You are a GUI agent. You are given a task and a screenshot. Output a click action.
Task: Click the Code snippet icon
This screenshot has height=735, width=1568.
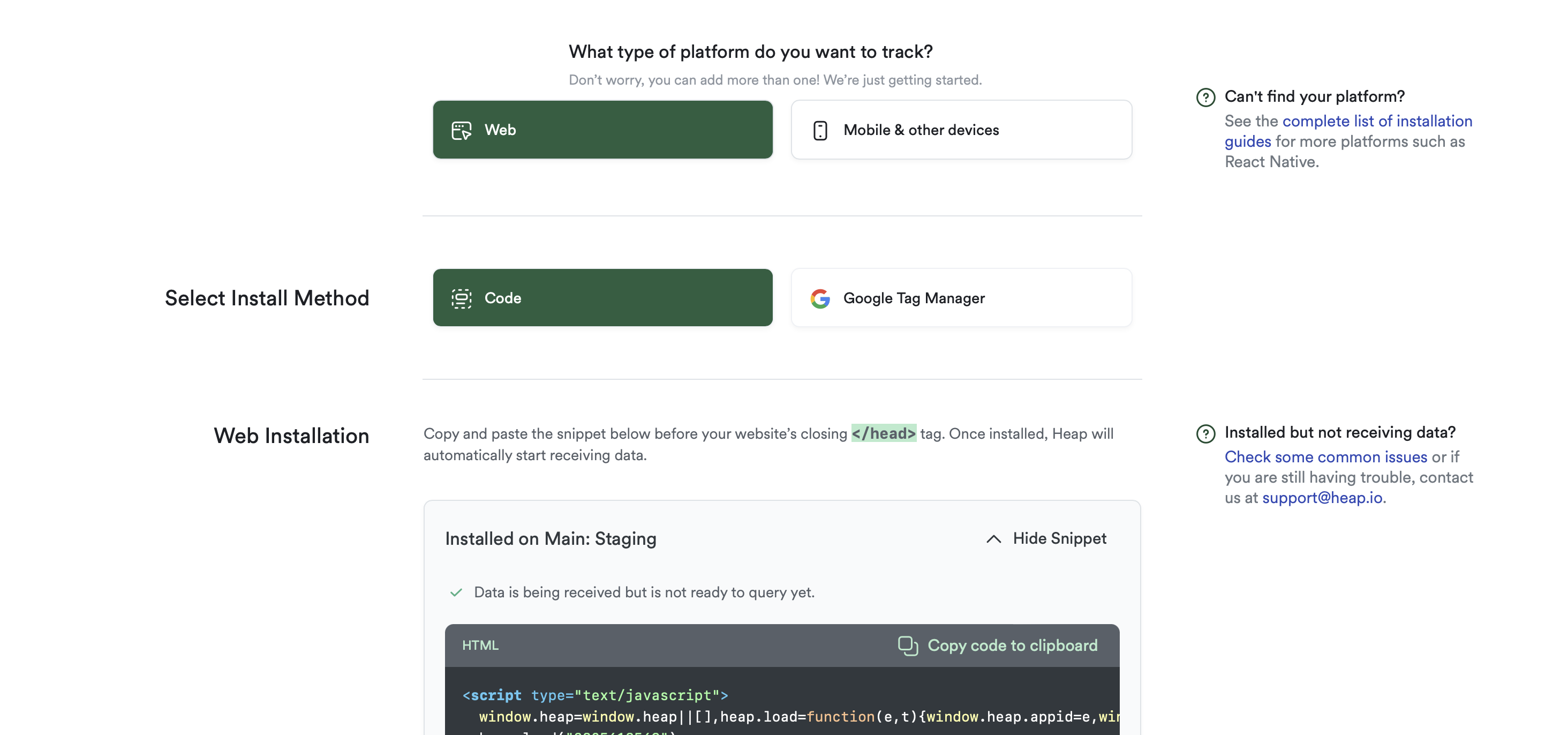point(461,298)
